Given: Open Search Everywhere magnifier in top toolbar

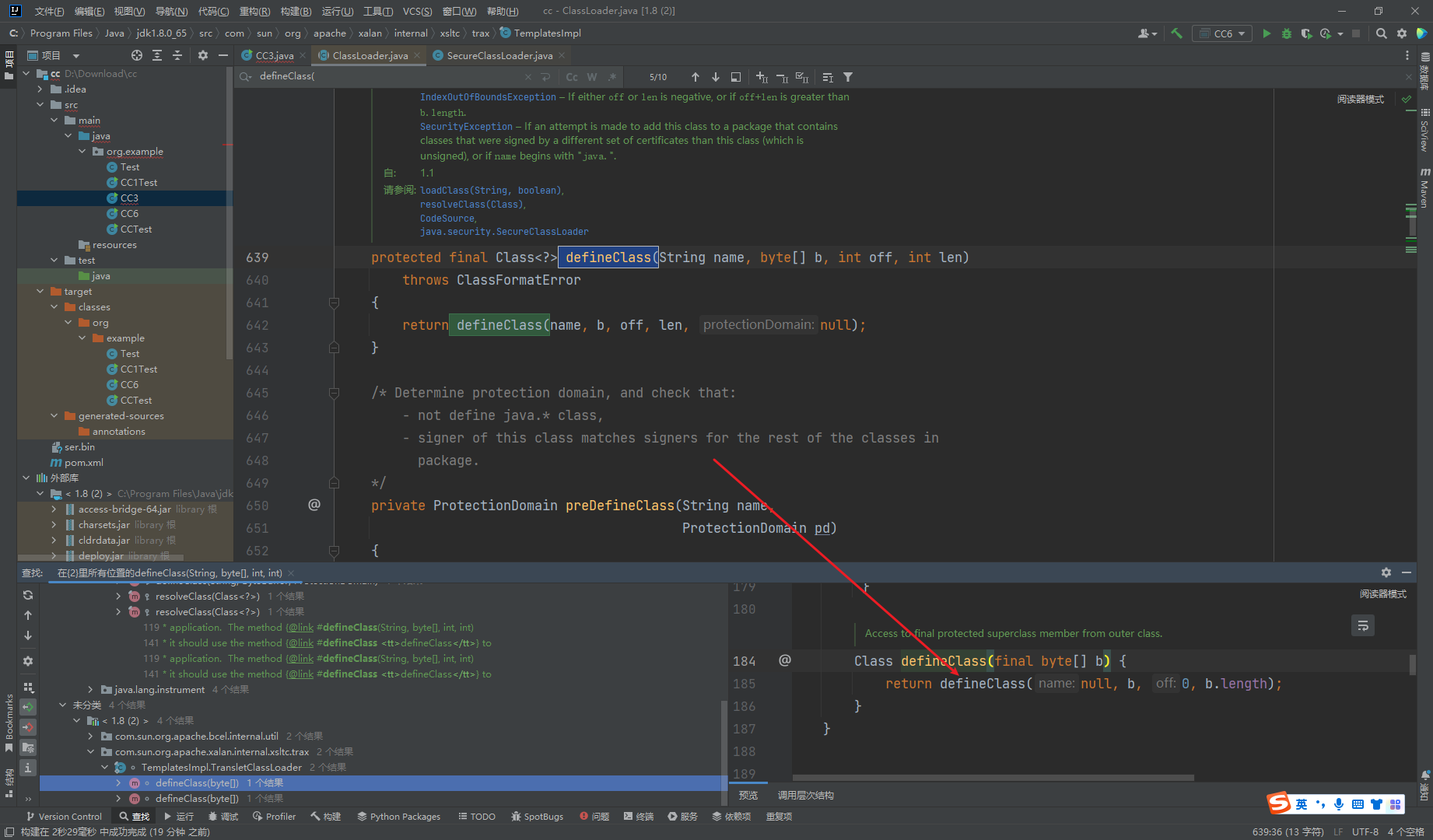Looking at the screenshot, I should point(1382,33).
